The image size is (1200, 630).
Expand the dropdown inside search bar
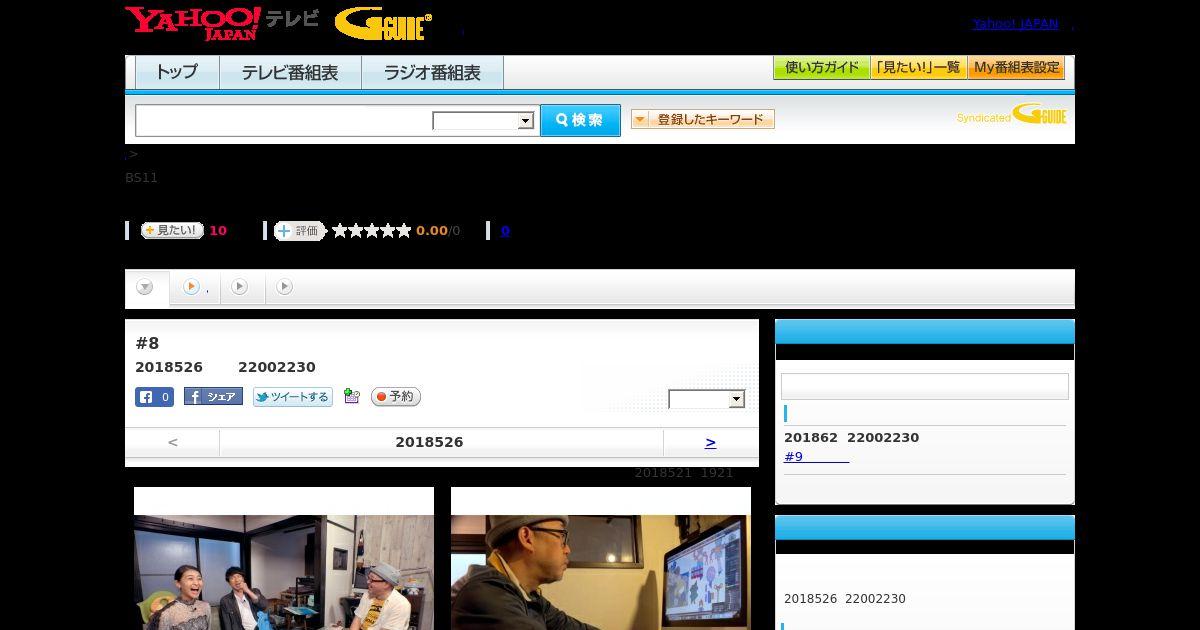(483, 121)
